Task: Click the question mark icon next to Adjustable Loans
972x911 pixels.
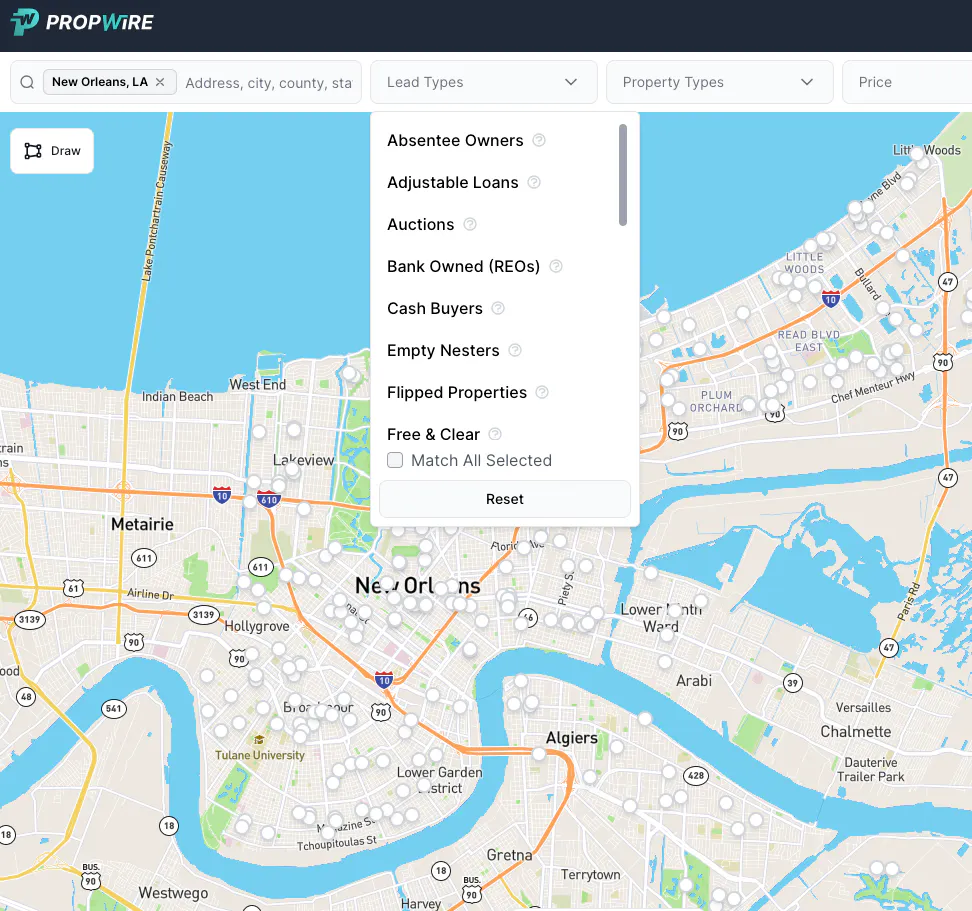Action: [533, 182]
